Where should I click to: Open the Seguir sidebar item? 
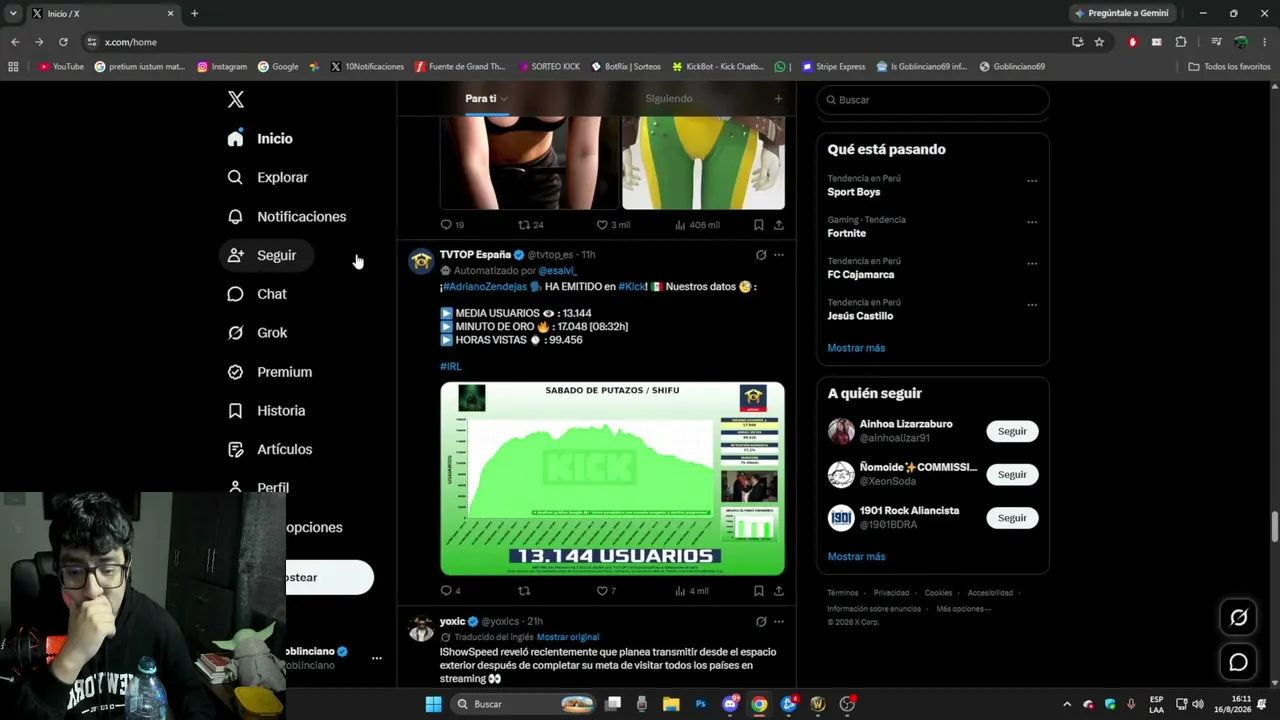tap(265, 255)
